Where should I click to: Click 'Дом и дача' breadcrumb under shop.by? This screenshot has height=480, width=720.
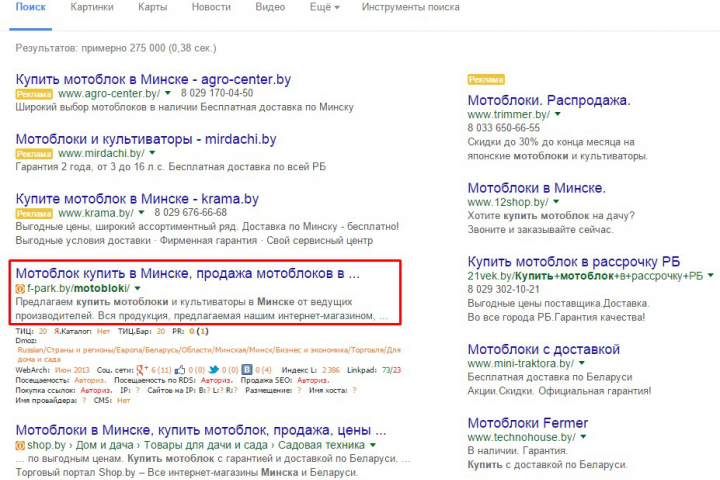point(104,445)
